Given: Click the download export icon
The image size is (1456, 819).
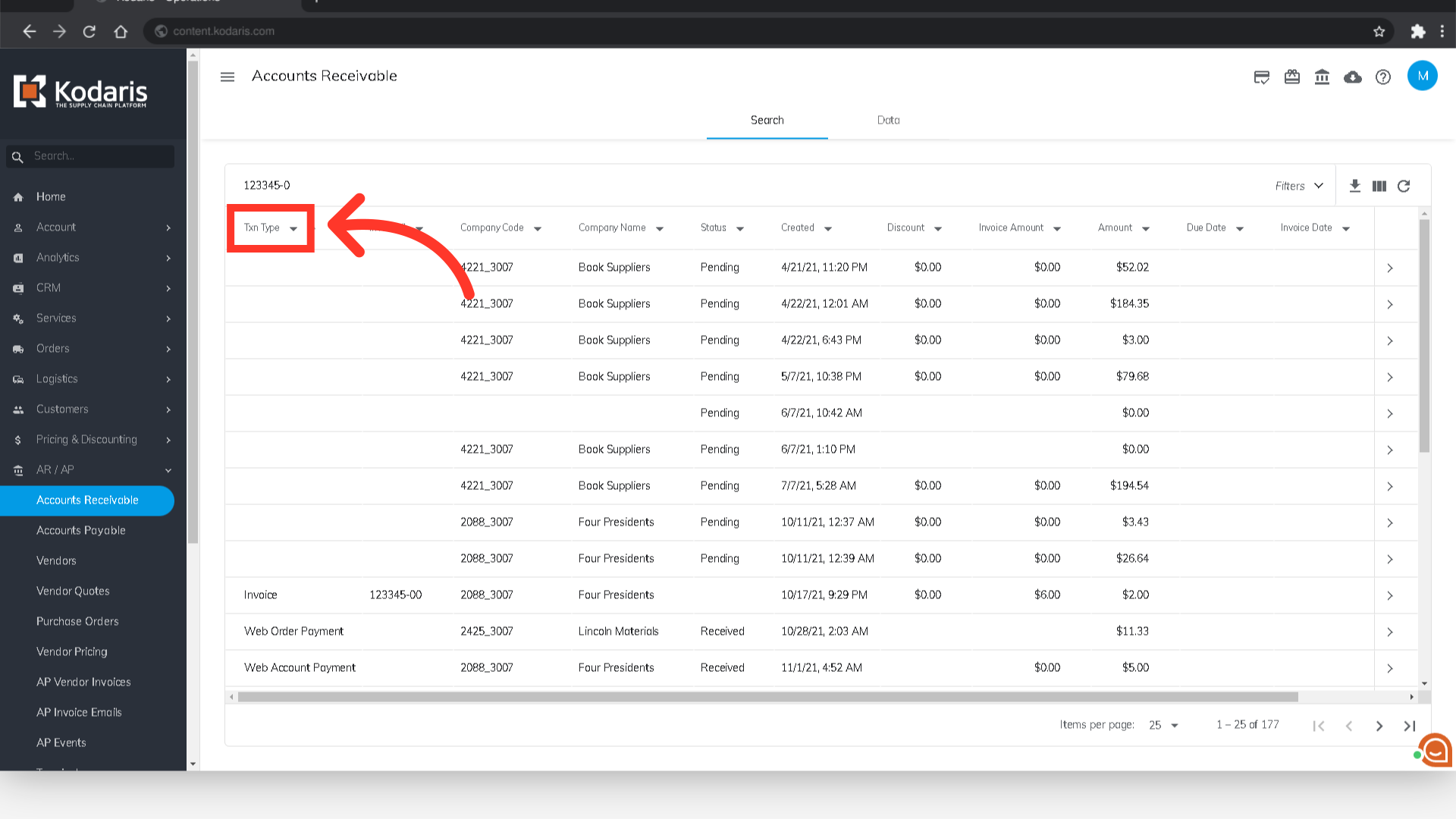Looking at the screenshot, I should 1354,186.
